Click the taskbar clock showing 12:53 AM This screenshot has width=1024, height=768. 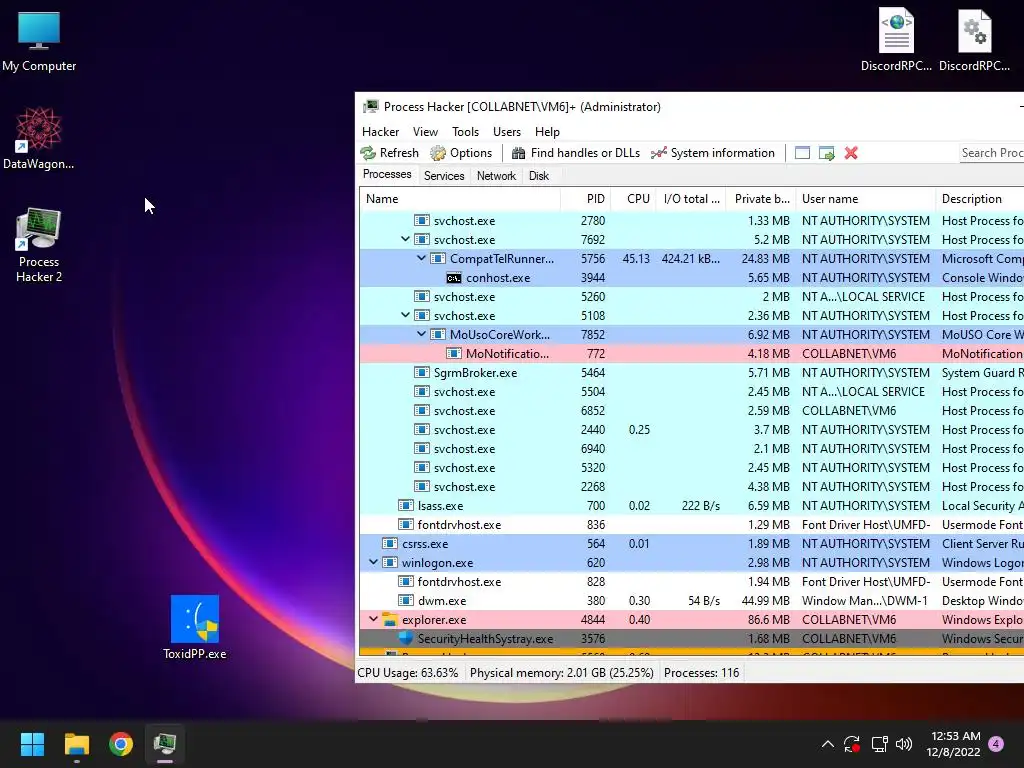953,744
